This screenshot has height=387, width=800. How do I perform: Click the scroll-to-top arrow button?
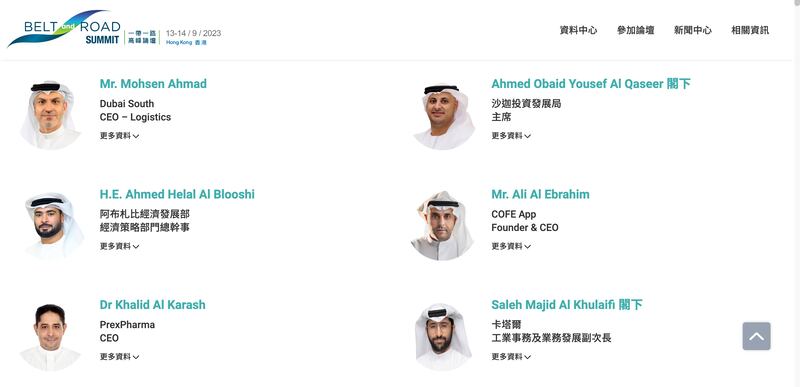pos(756,336)
